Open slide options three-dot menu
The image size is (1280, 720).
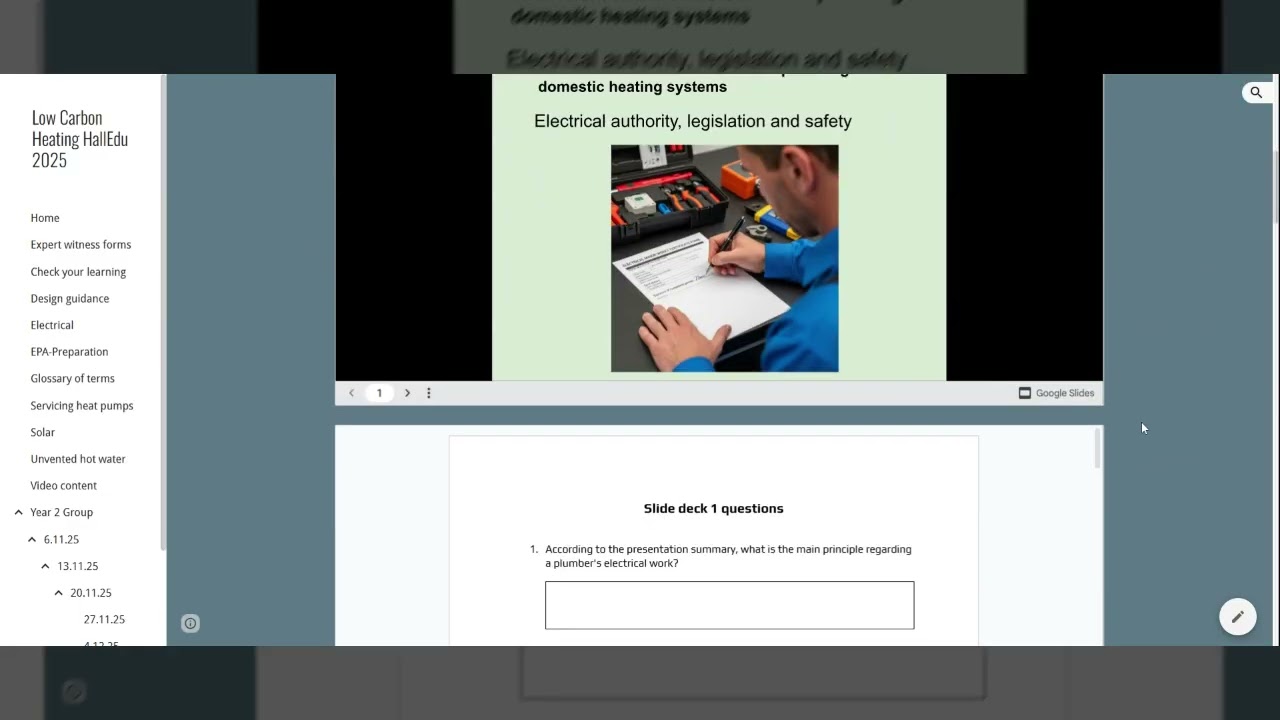(x=429, y=393)
